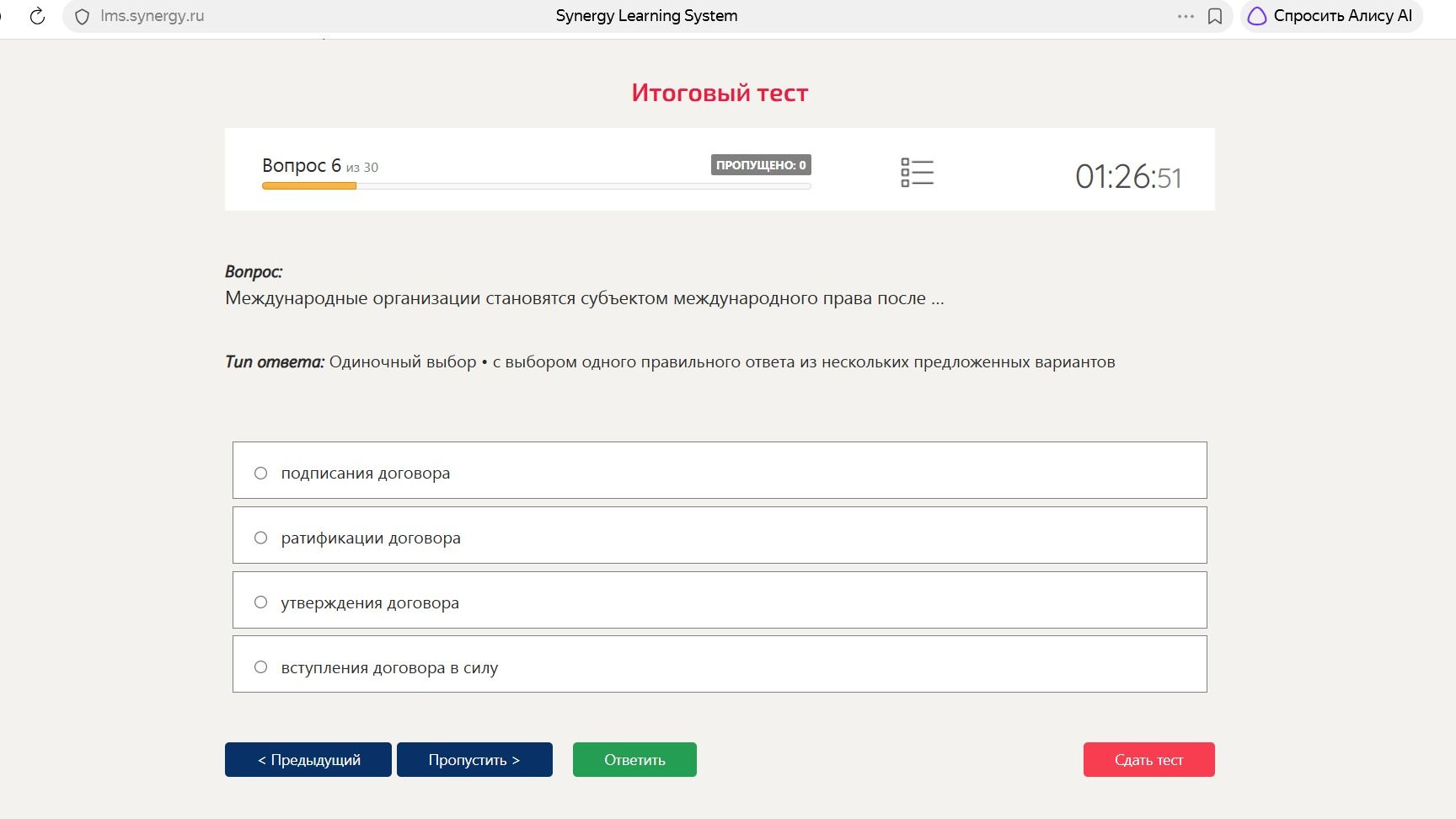Click the 'Вопрос:' label

[254, 272]
